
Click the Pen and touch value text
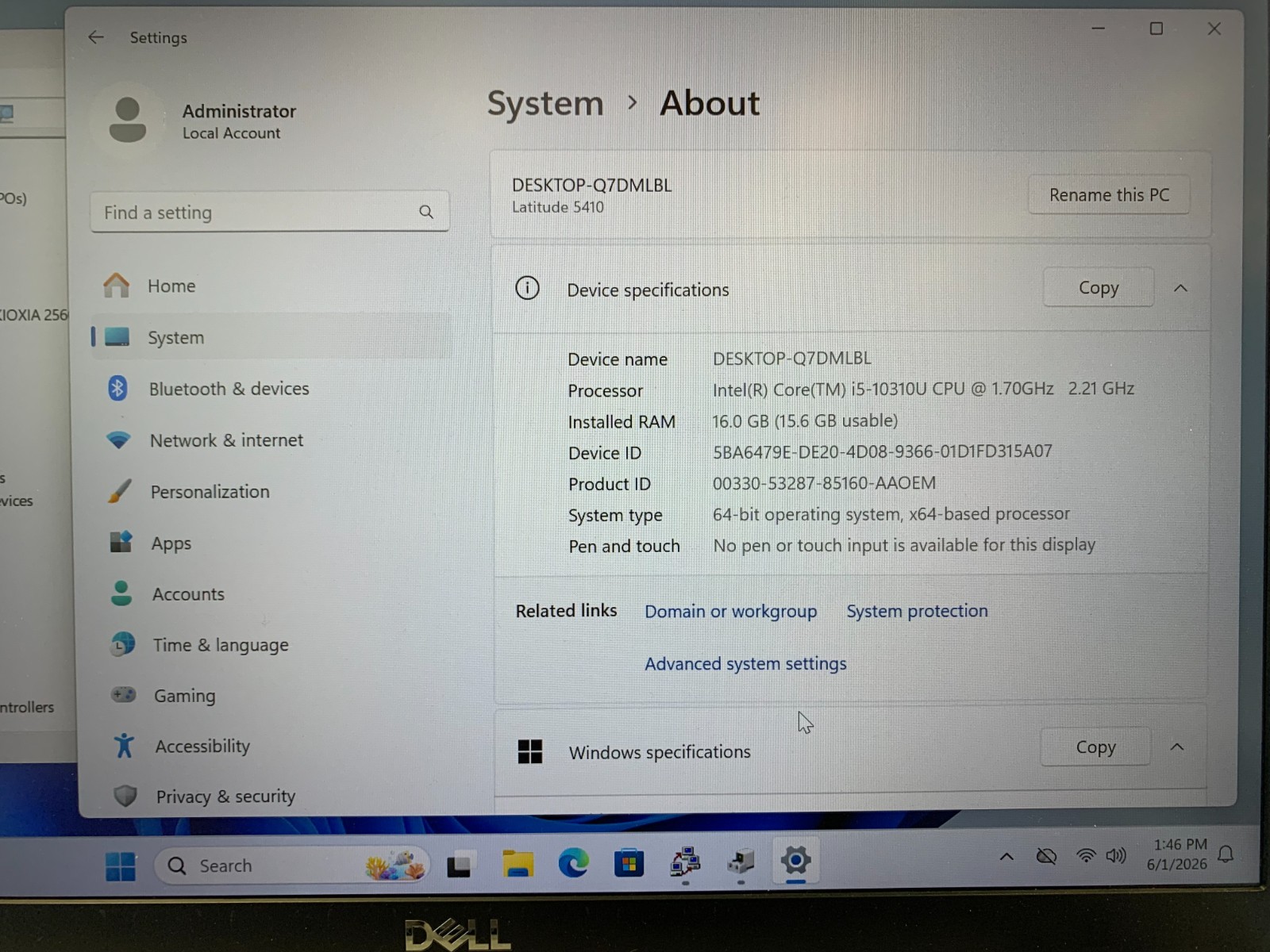coord(904,545)
